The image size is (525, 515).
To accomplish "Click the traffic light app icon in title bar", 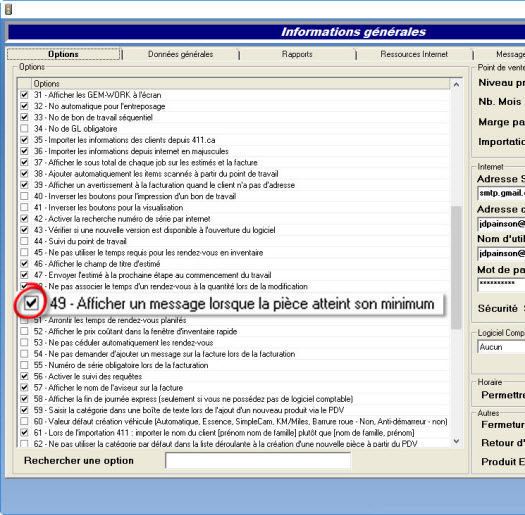I will click(8, 9).
